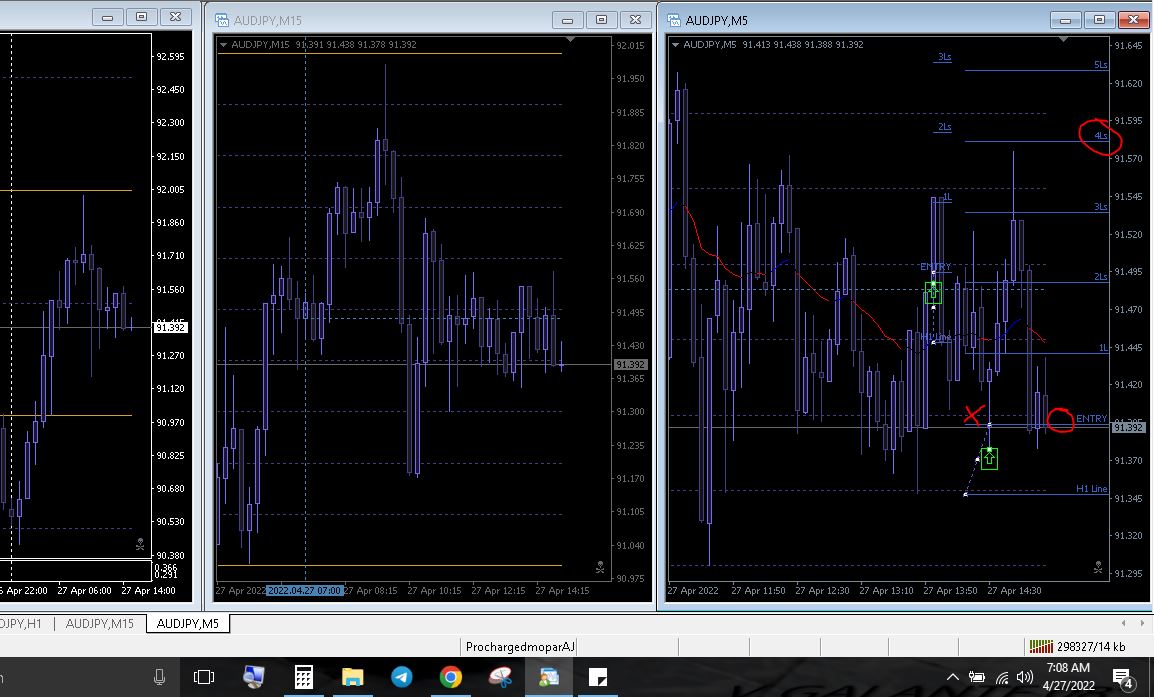Expand the AUDJPY,M5 chart header triangle menu
The width and height of the screenshot is (1154, 697).
(677, 44)
